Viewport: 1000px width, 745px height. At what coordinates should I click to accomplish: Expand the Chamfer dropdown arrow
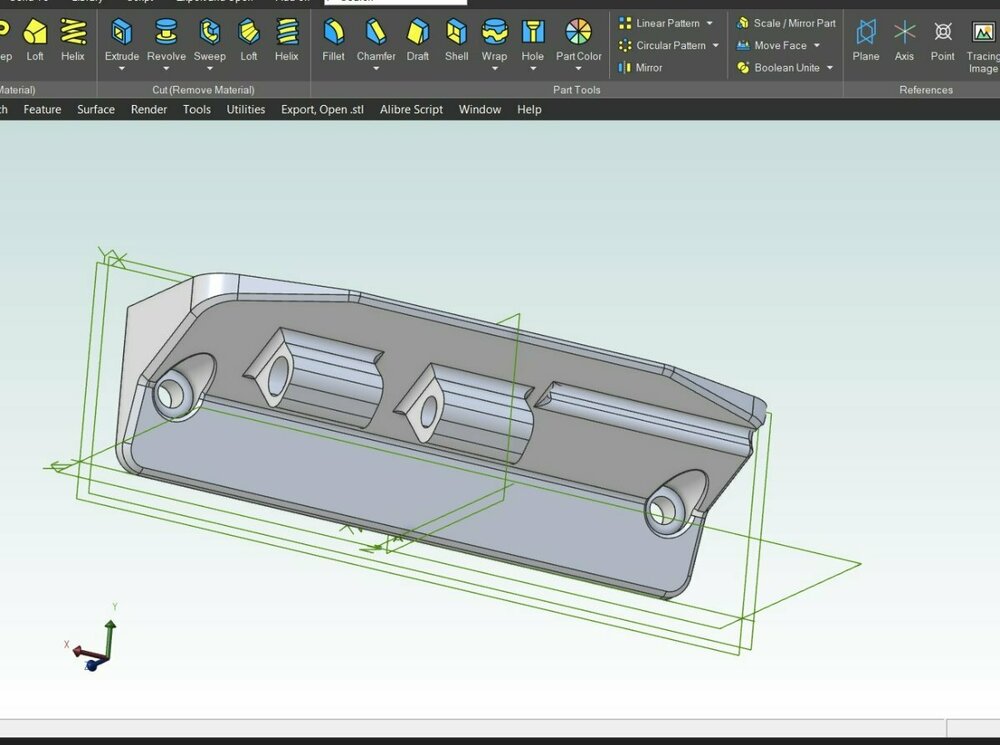pos(376,69)
